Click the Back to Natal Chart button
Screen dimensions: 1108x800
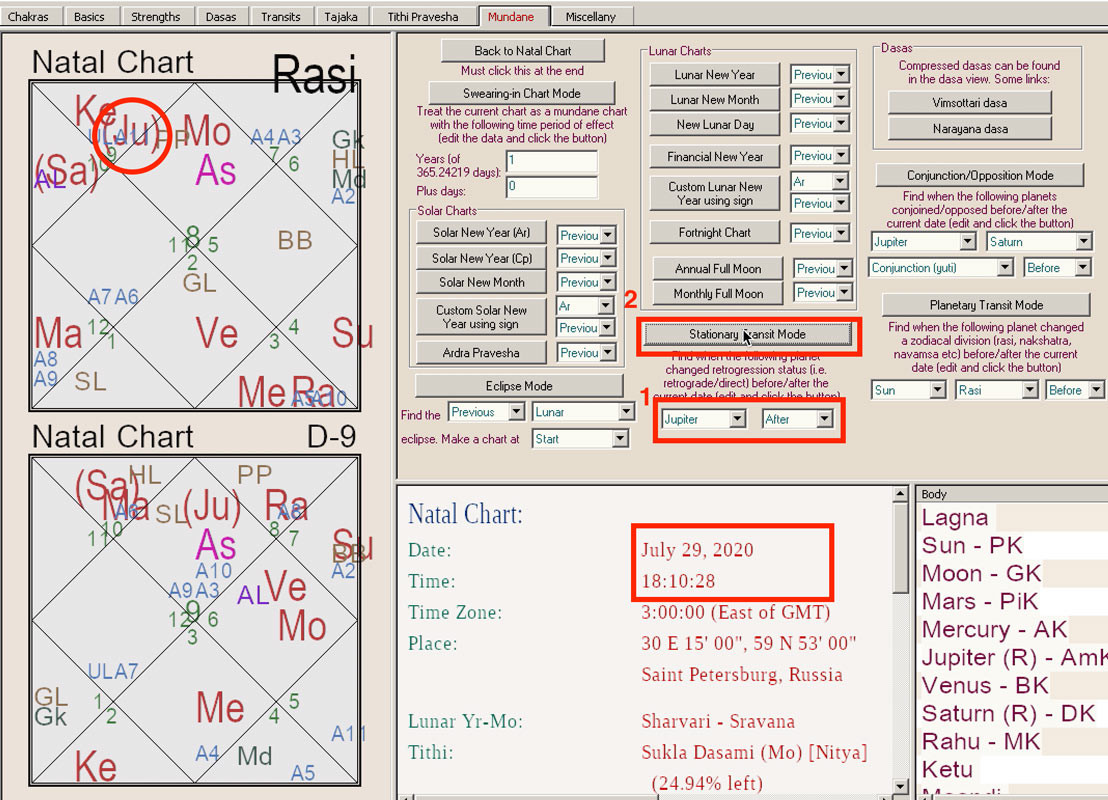[522, 51]
